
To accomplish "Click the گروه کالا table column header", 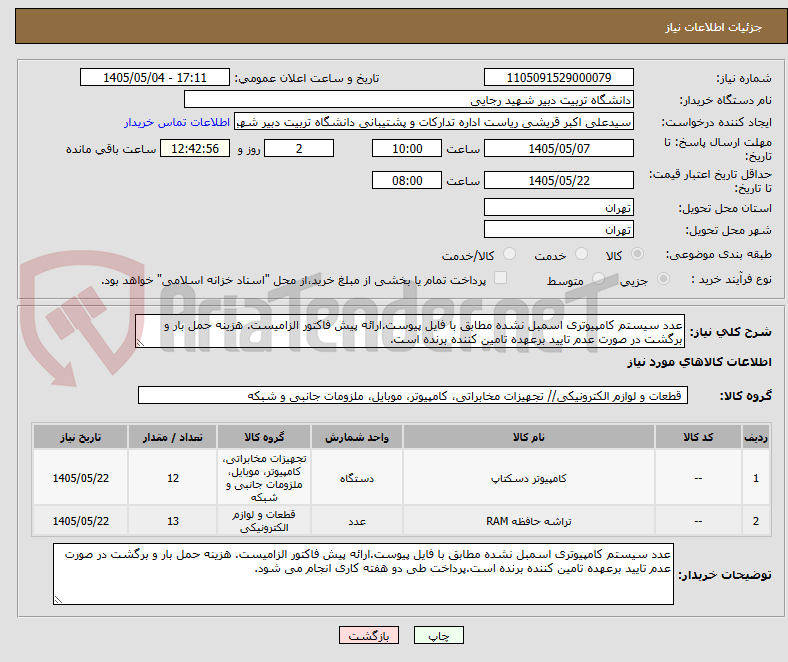I will 264,437.
